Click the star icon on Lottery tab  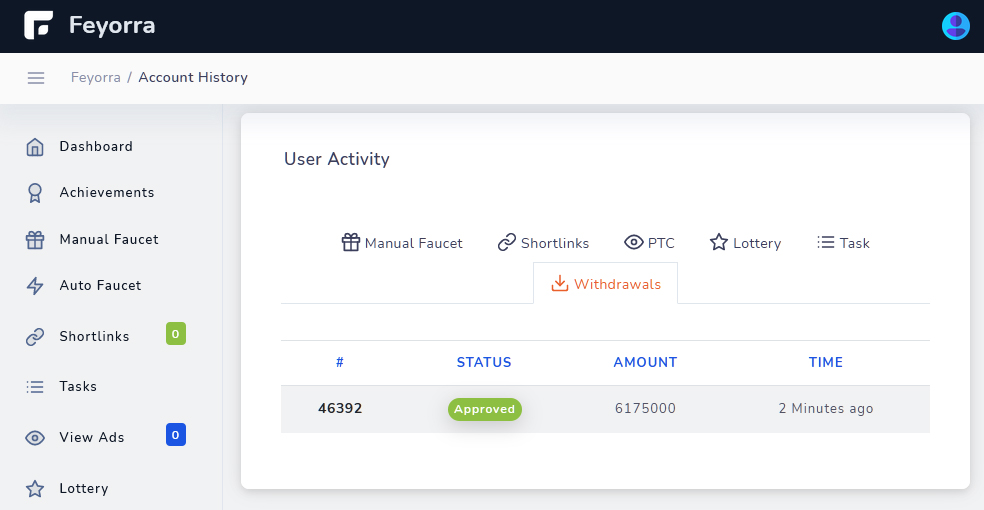tap(719, 242)
